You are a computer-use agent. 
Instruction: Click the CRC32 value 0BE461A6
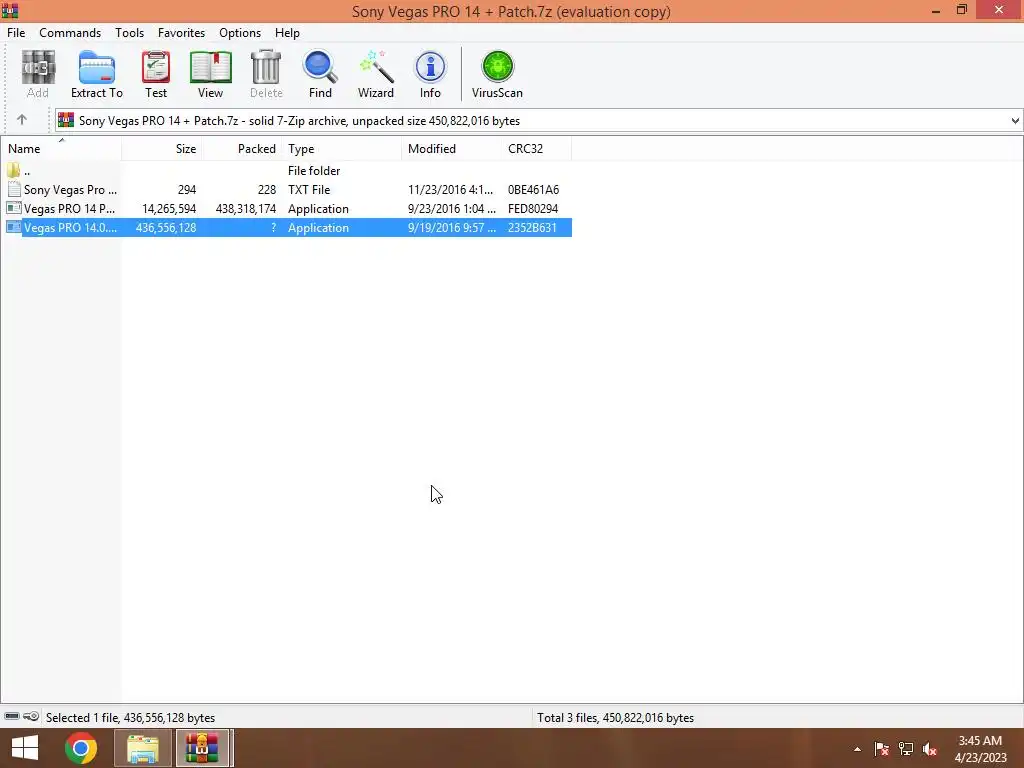pos(534,190)
